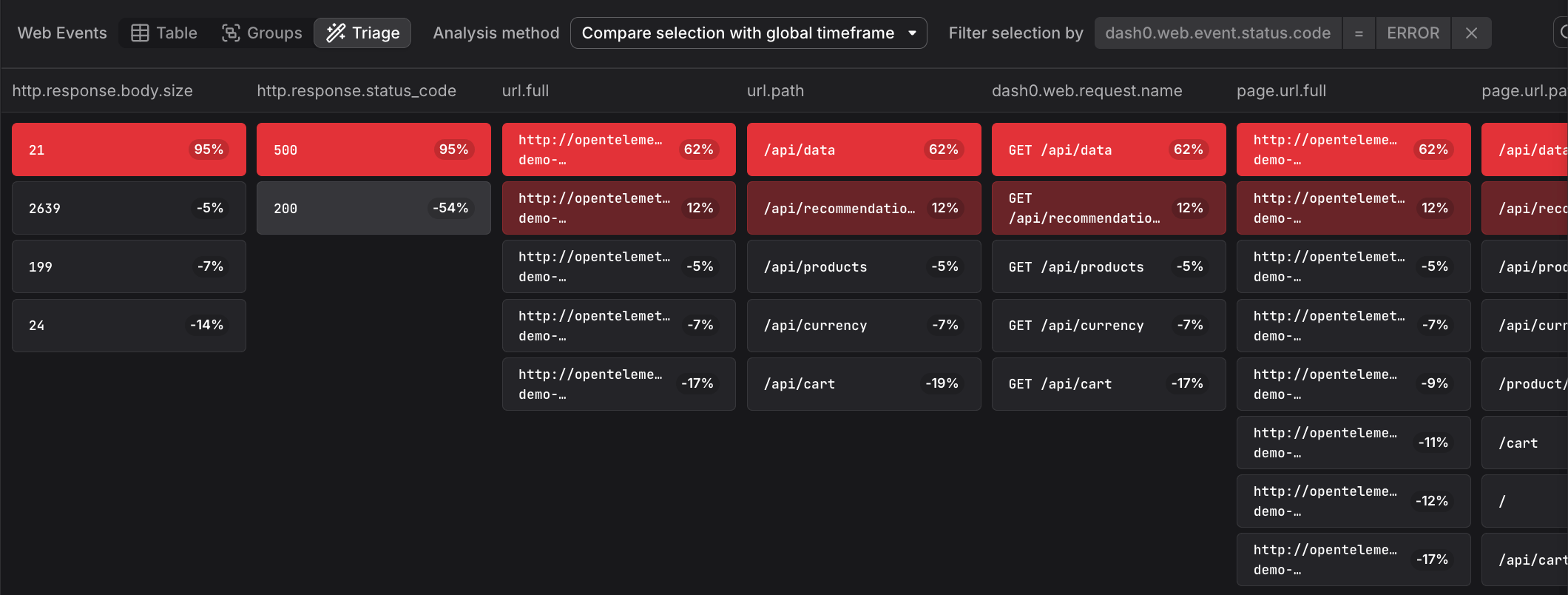
Task: Click the Groups icon
Action: tap(231, 33)
